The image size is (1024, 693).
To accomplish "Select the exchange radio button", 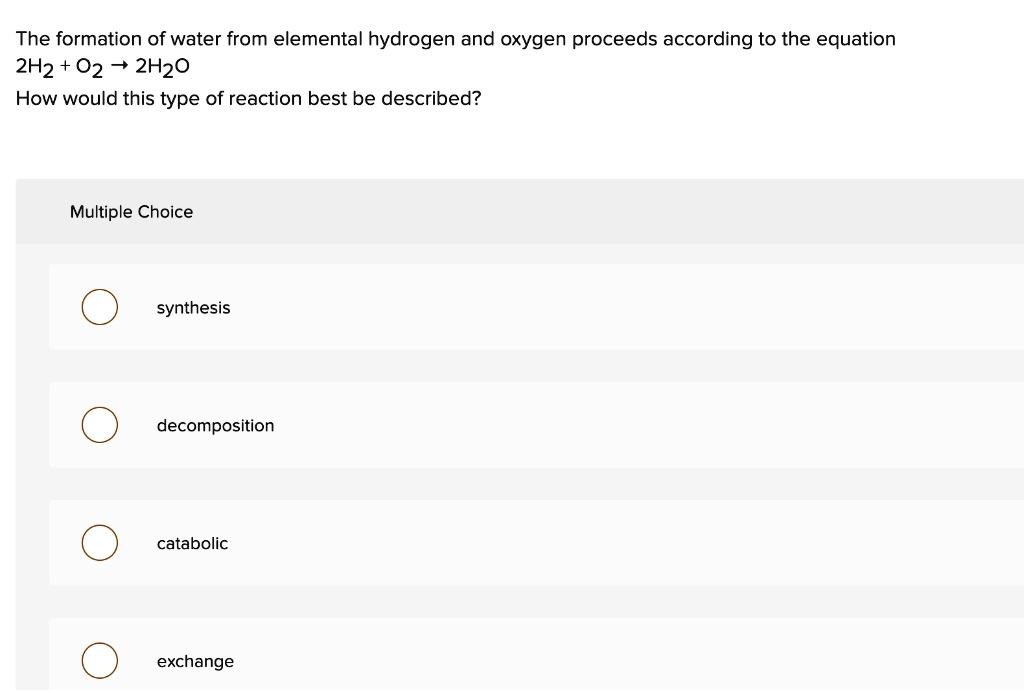I will [x=99, y=661].
